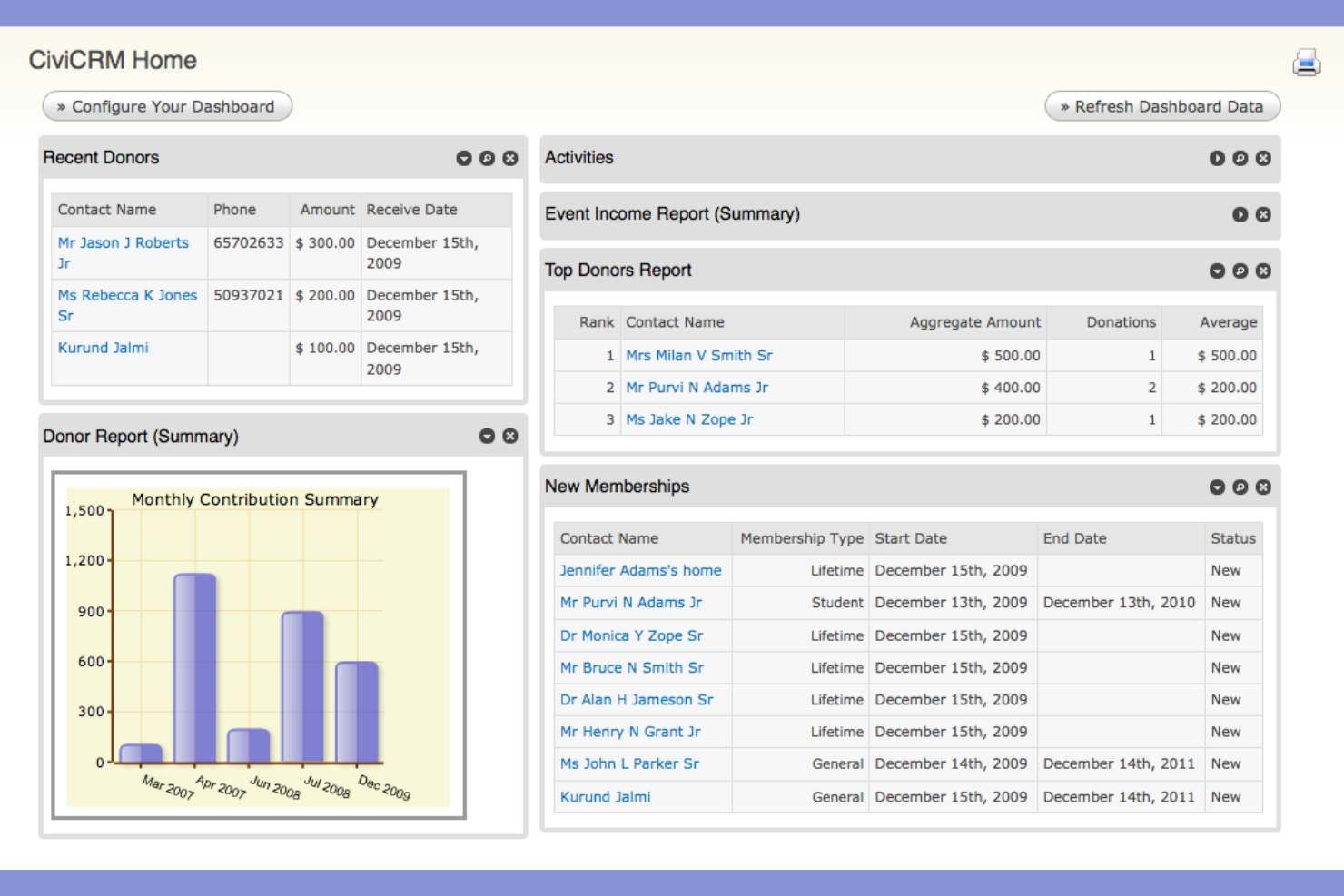Open member Ms John L Parker Sr
1344x896 pixels.
(629, 763)
